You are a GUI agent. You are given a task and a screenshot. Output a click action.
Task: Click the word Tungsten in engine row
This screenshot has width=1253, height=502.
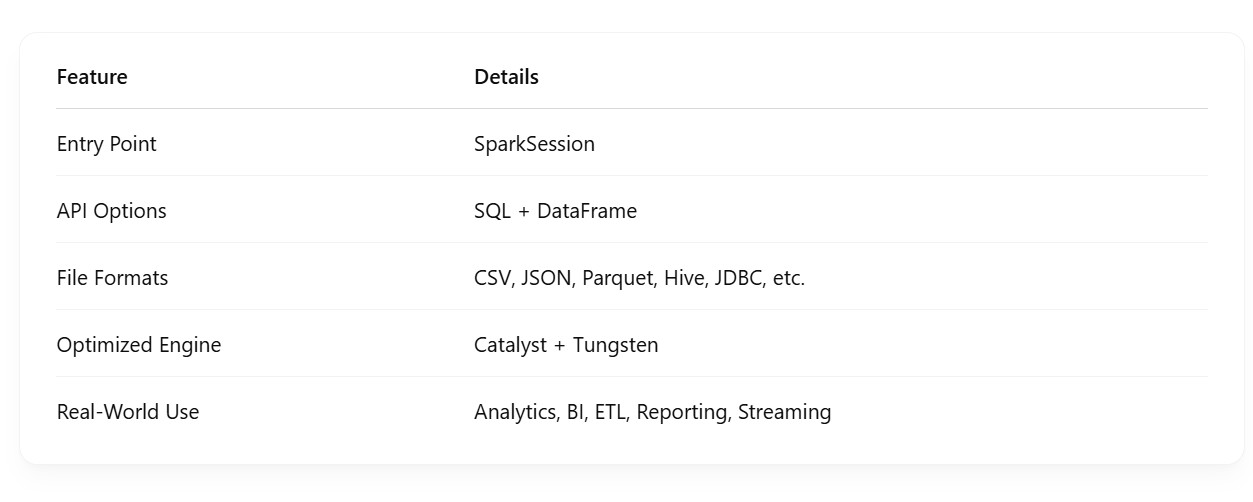click(x=615, y=345)
